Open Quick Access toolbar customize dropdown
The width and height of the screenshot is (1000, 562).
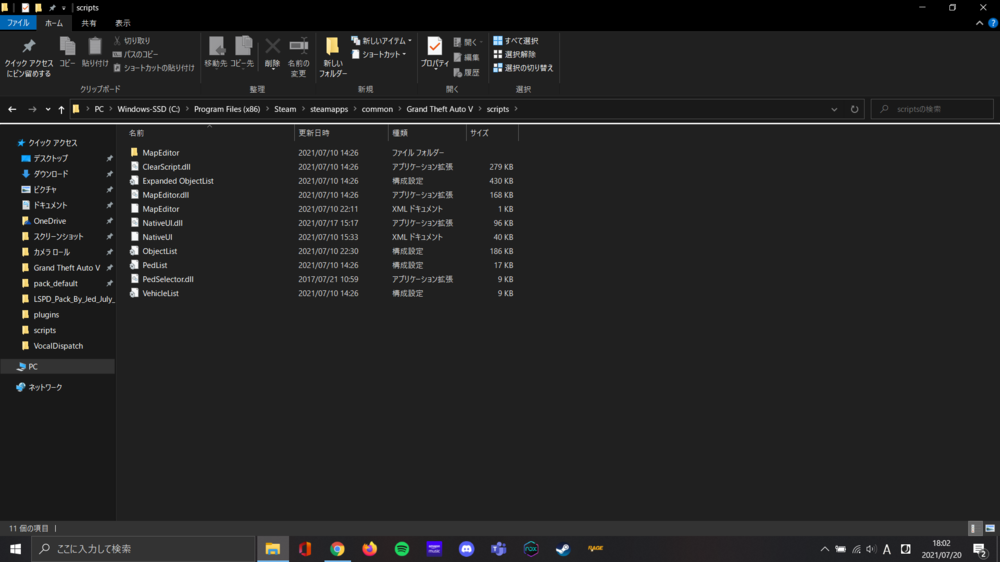pos(63,8)
